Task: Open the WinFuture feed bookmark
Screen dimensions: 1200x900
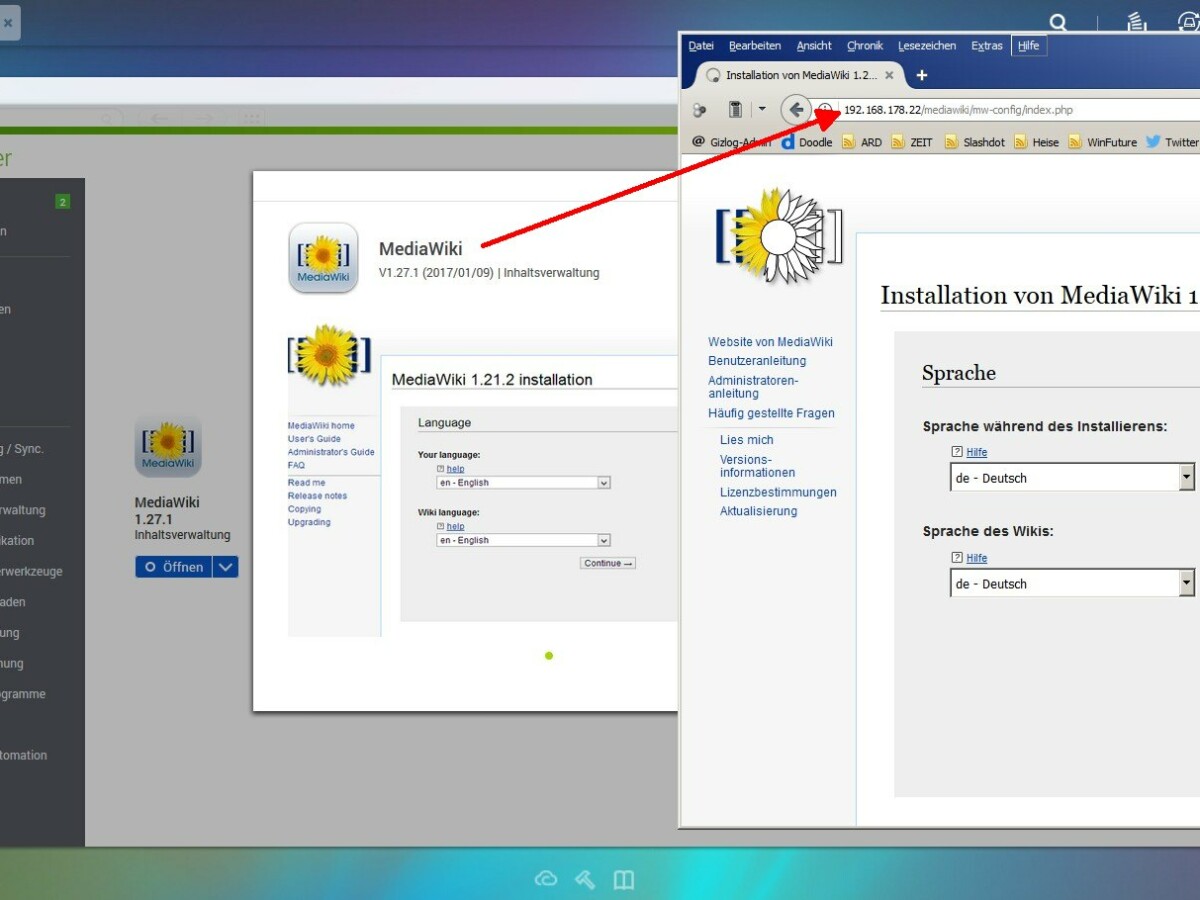Action: point(1103,142)
